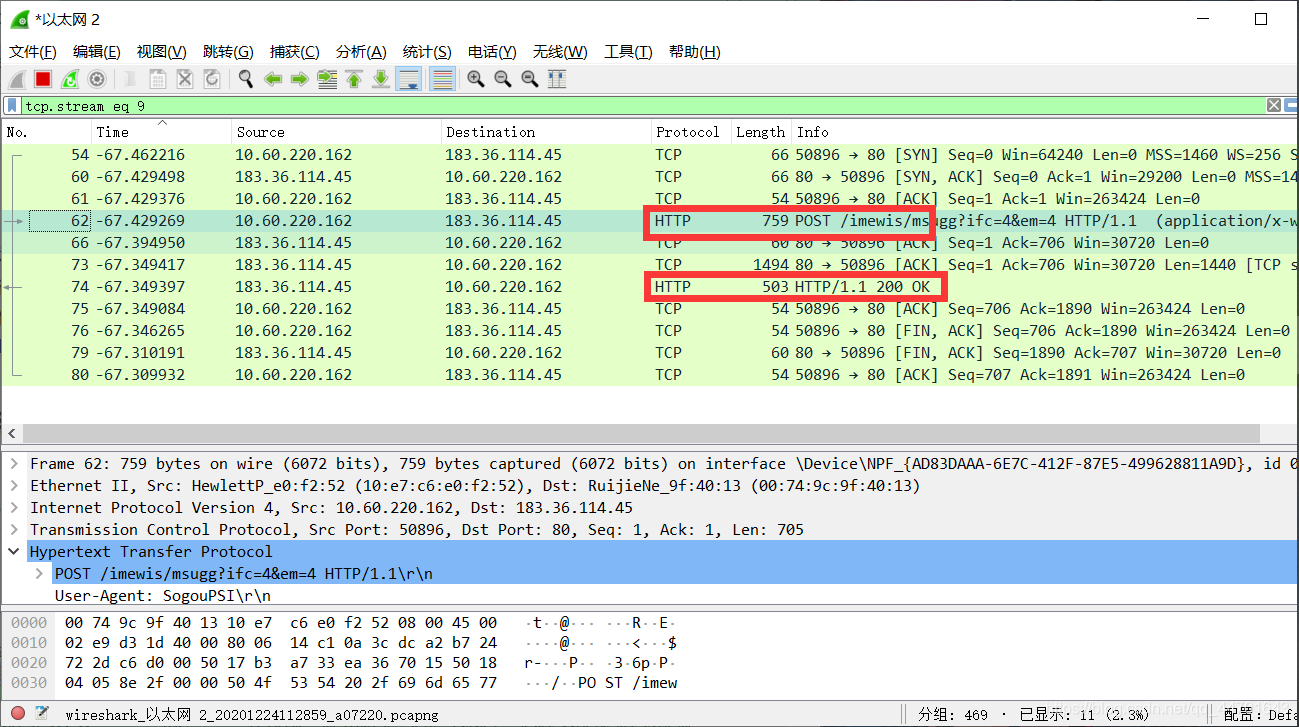Open capture options gear icon
The image size is (1299, 727).
pos(97,79)
